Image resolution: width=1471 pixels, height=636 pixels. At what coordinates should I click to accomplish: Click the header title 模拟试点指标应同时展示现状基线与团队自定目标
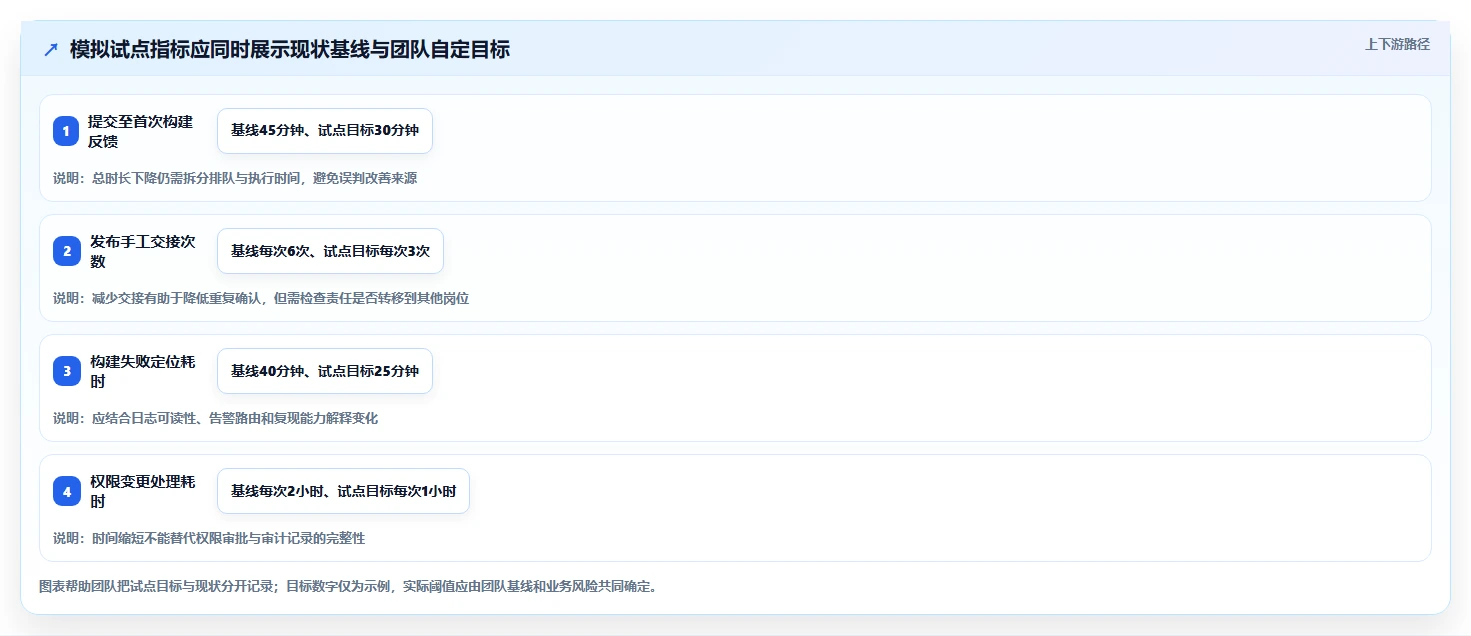click(x=290, y=49)
